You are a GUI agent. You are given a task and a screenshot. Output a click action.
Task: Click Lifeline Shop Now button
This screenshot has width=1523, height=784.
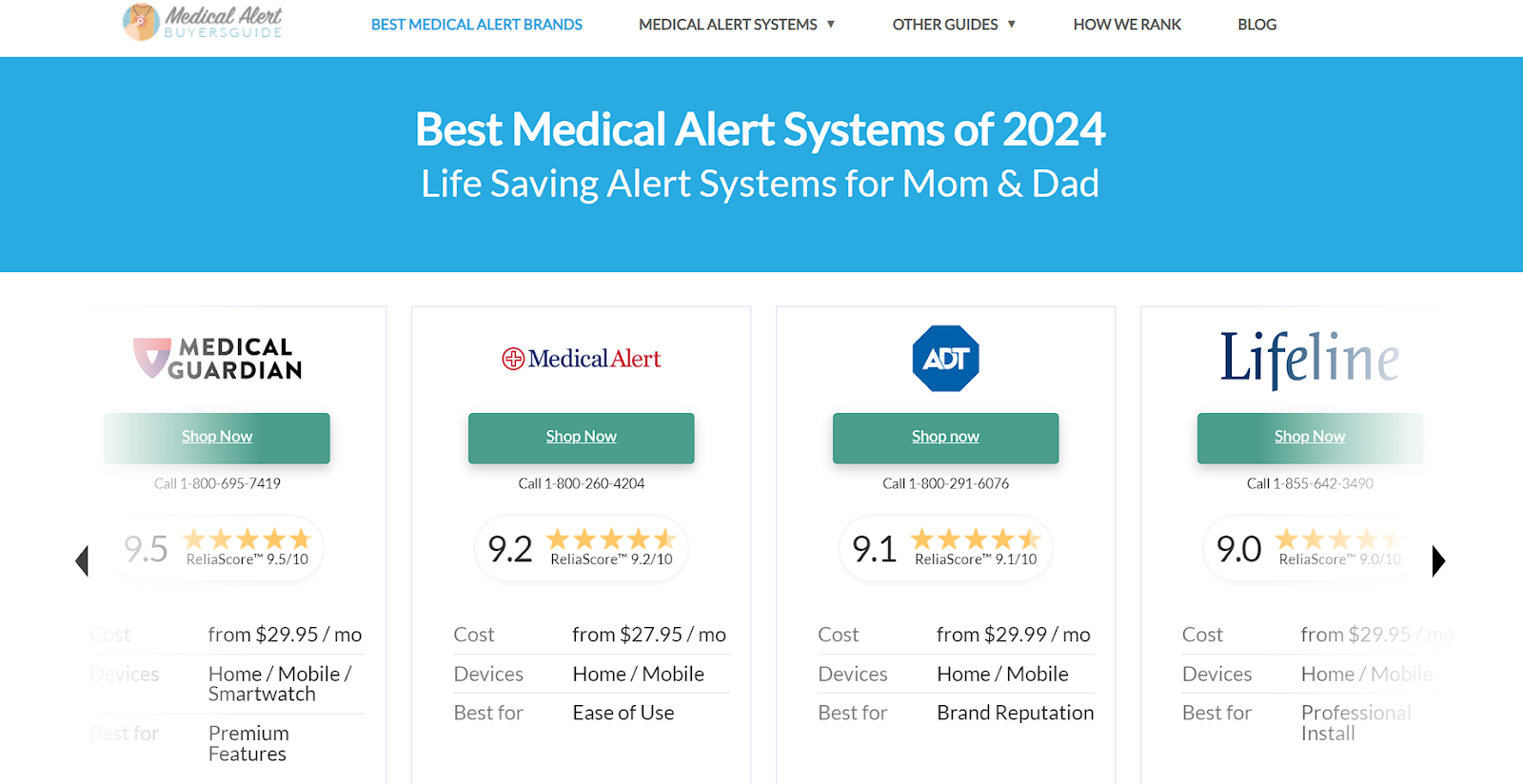click(1310, 438)
